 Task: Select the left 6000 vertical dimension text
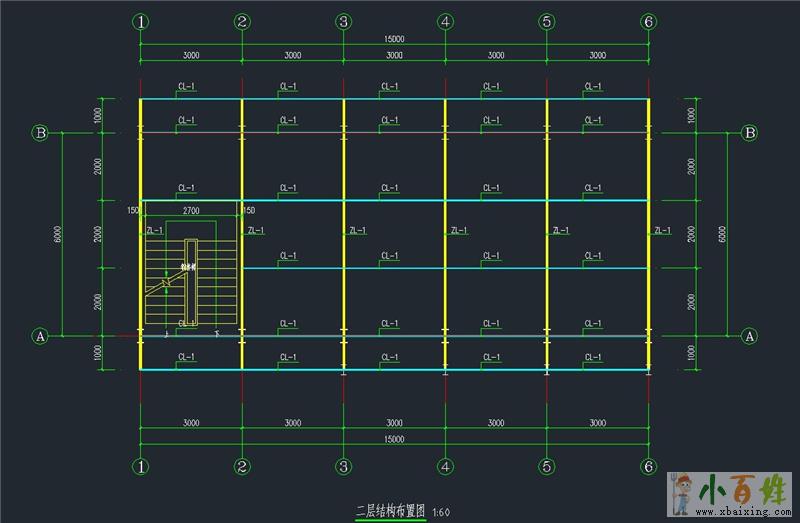[x=58, y=234]
